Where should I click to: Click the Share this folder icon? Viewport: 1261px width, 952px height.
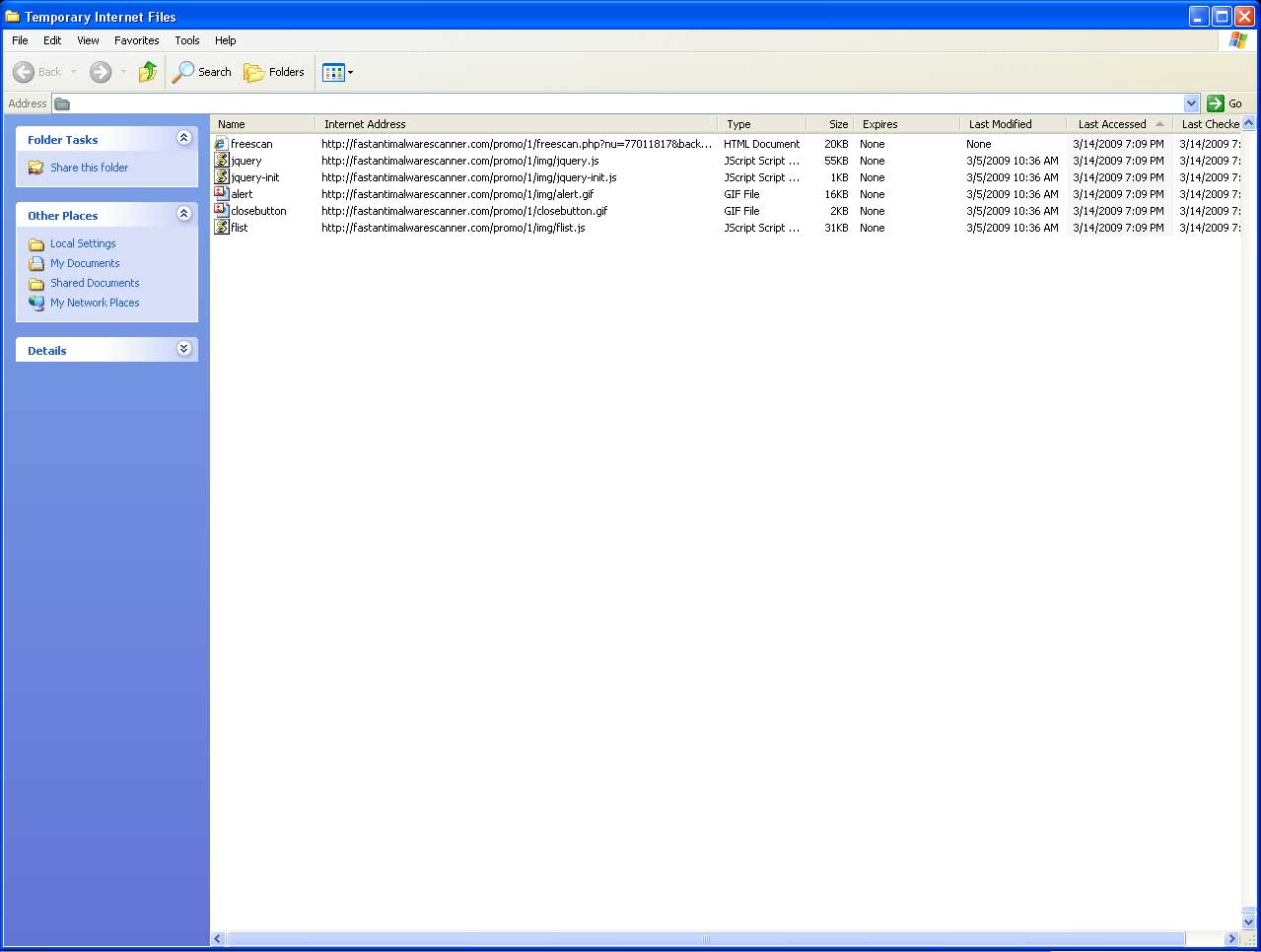[36, 168]
